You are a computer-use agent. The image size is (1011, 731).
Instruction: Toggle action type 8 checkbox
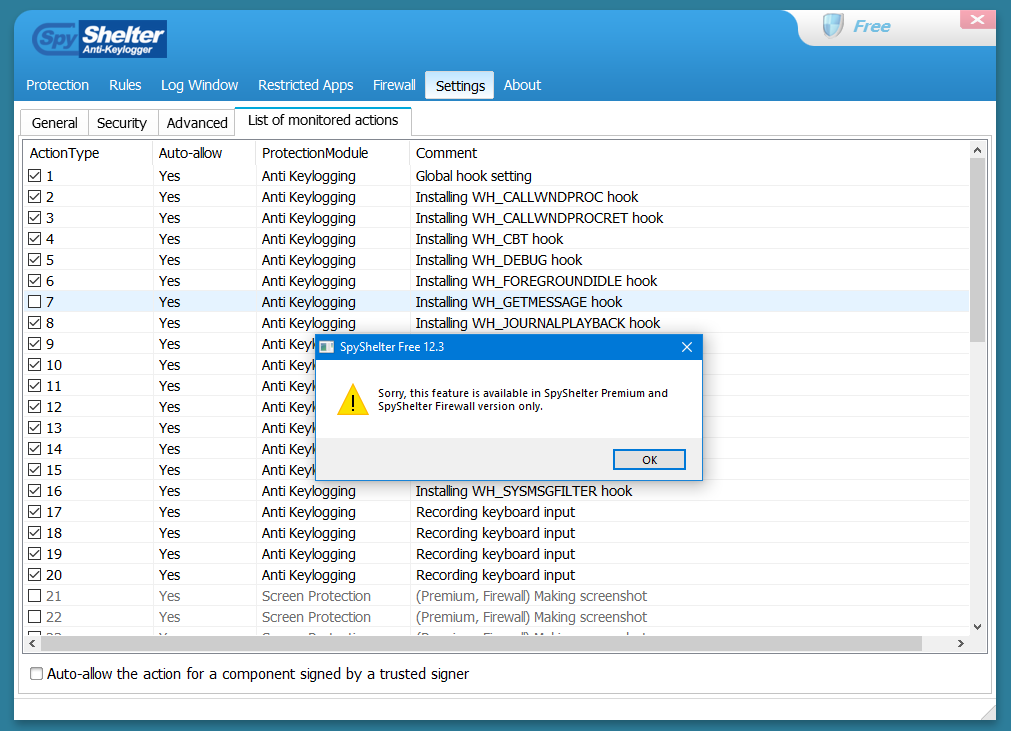(35, 323)
